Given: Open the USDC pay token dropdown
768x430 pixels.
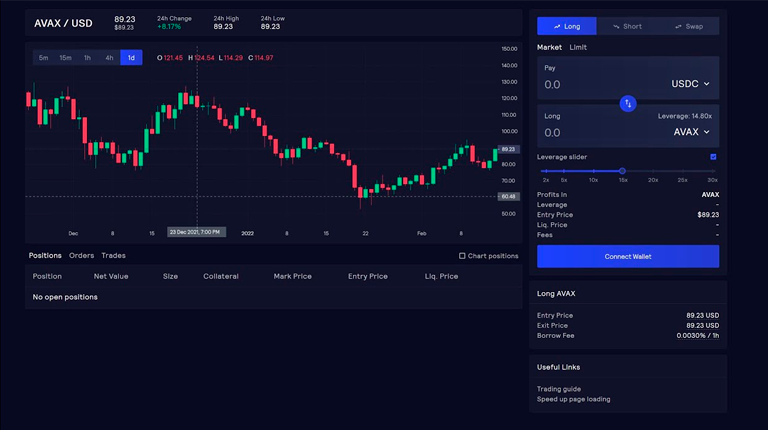Looking at the screenshot, I should pos(690,84).
